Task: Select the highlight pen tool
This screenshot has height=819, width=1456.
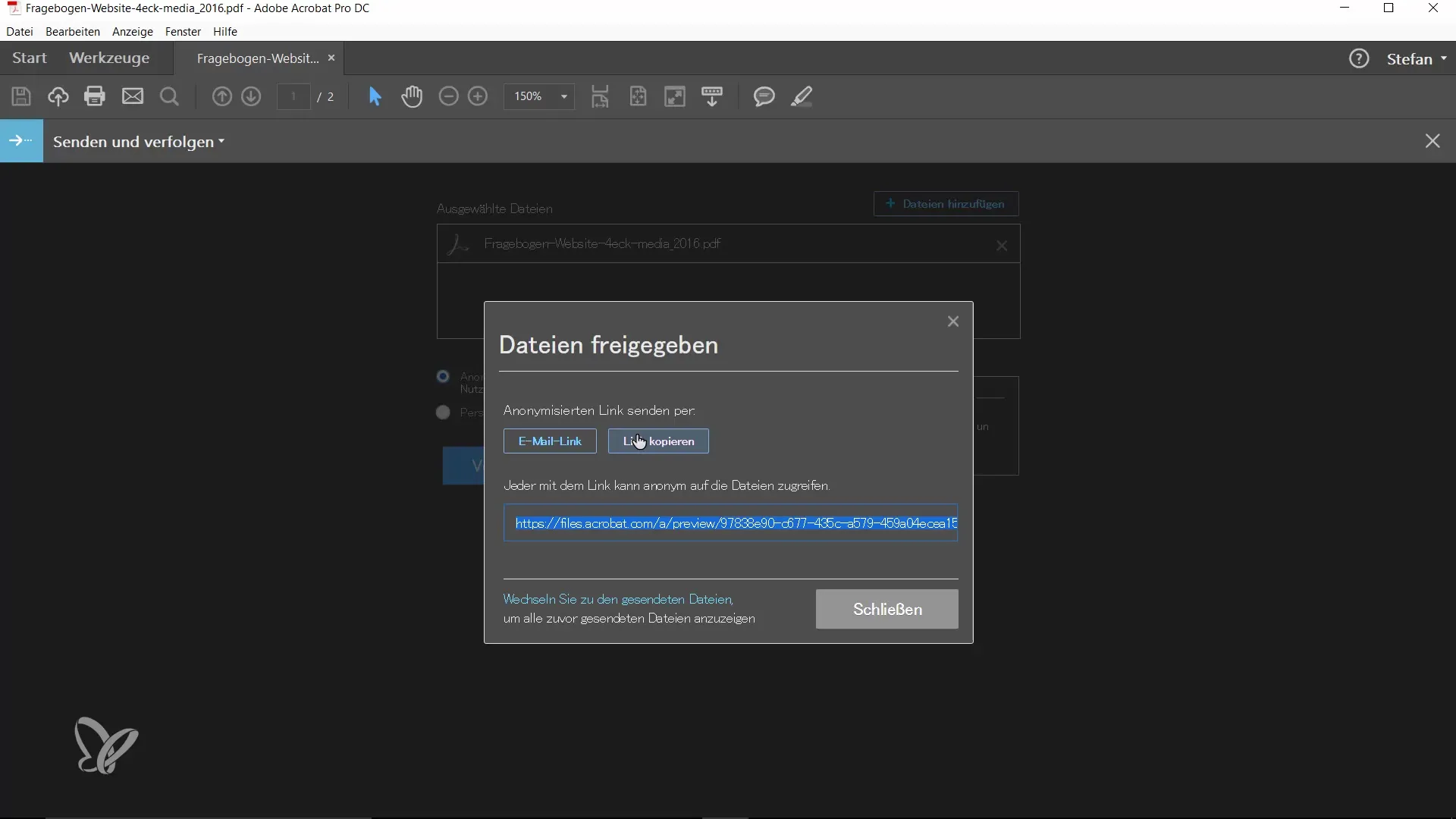Action: [802, 96]
